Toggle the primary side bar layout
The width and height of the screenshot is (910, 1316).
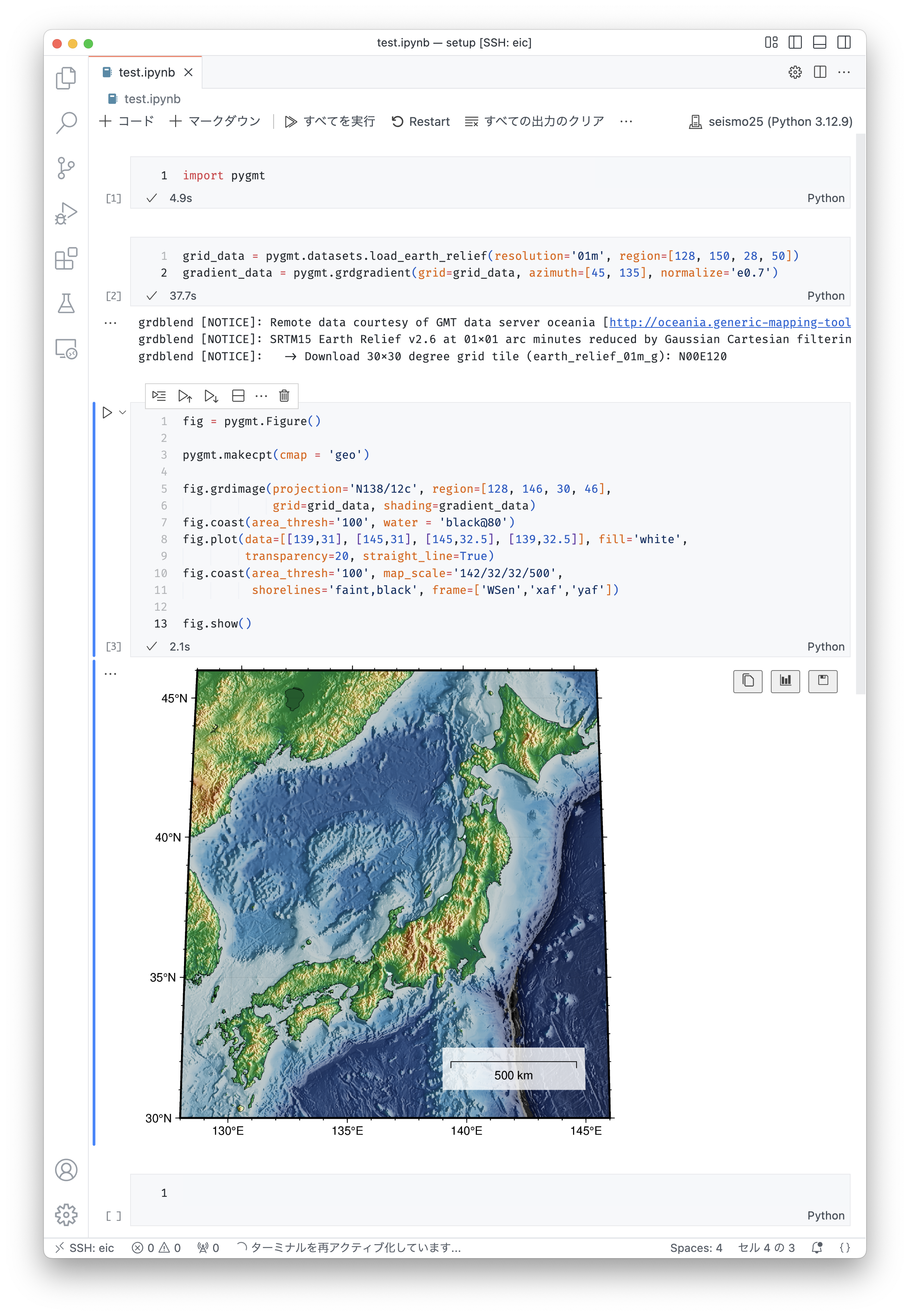coord(795,43)
